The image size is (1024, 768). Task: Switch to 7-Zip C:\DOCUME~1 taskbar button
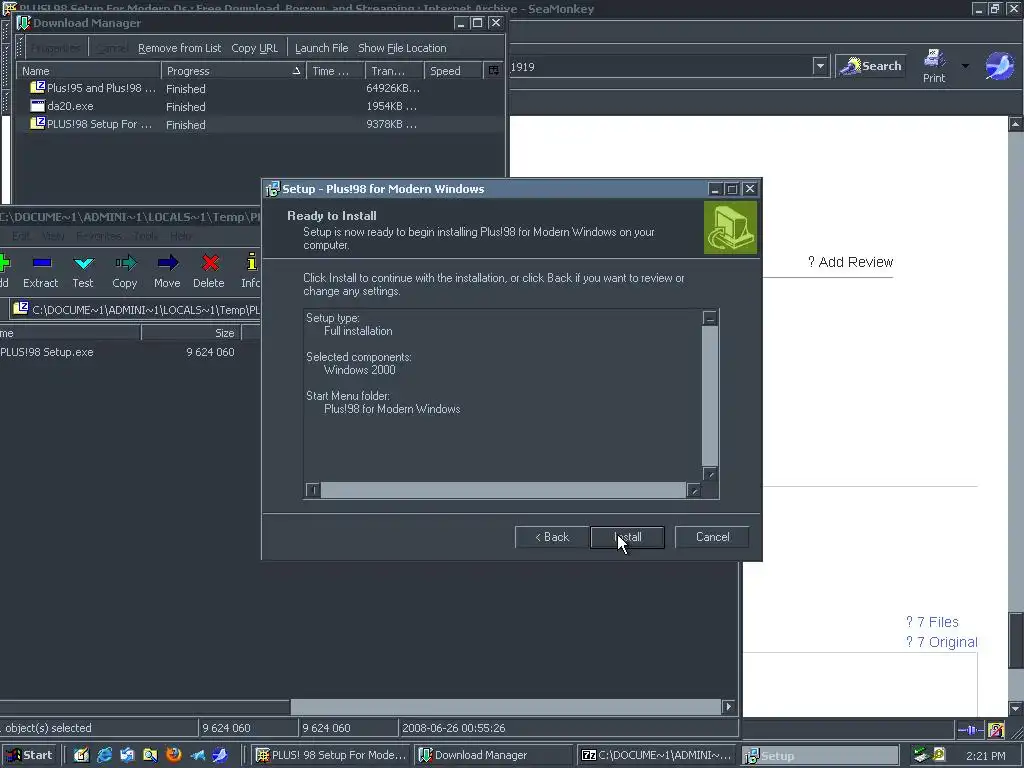click(x=656, y=755)
